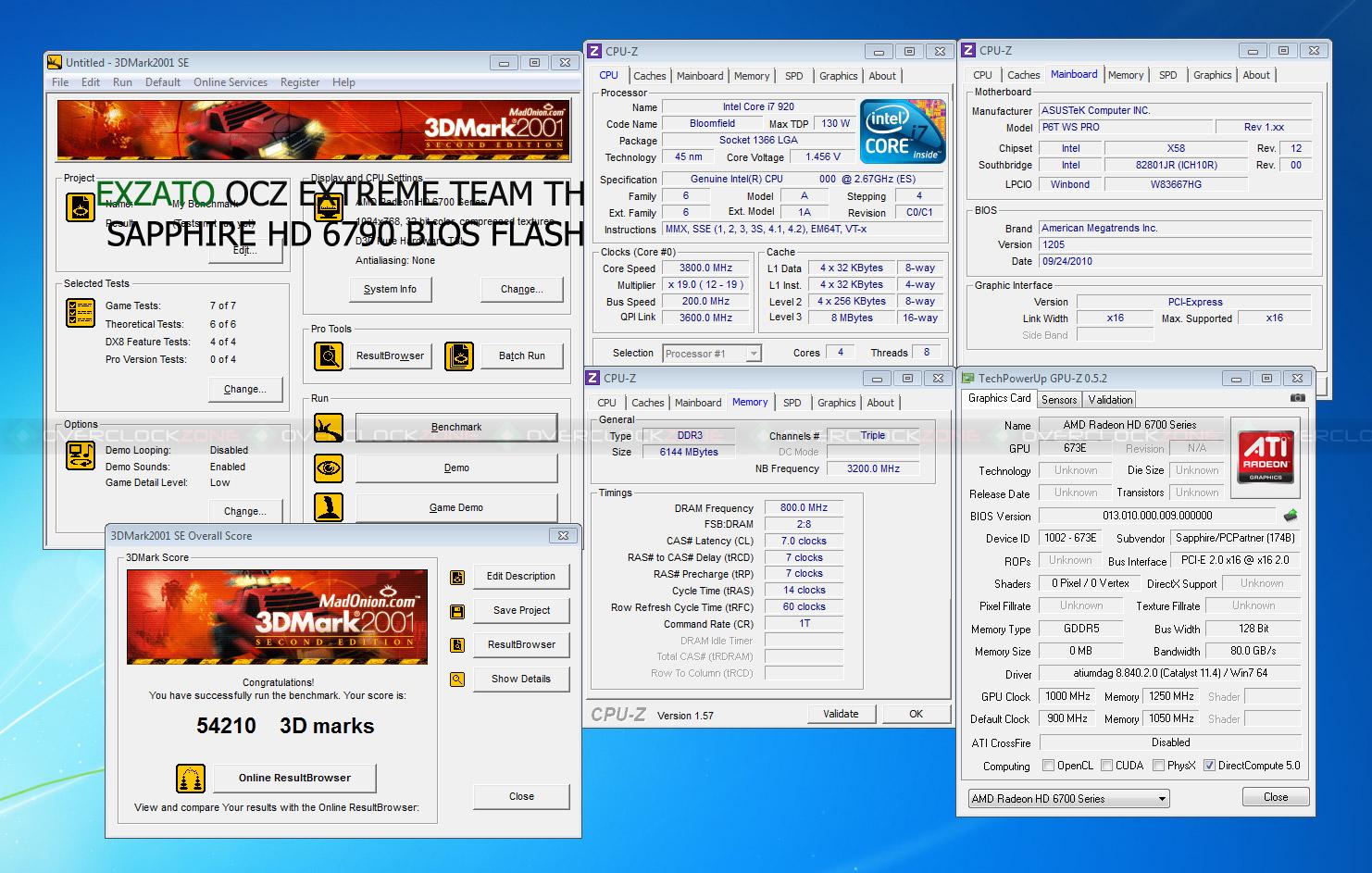Viewport: 1372px width, 873px height.
Task: Click the Show Details magnifier icon
Action: click(x=457, y=680)
